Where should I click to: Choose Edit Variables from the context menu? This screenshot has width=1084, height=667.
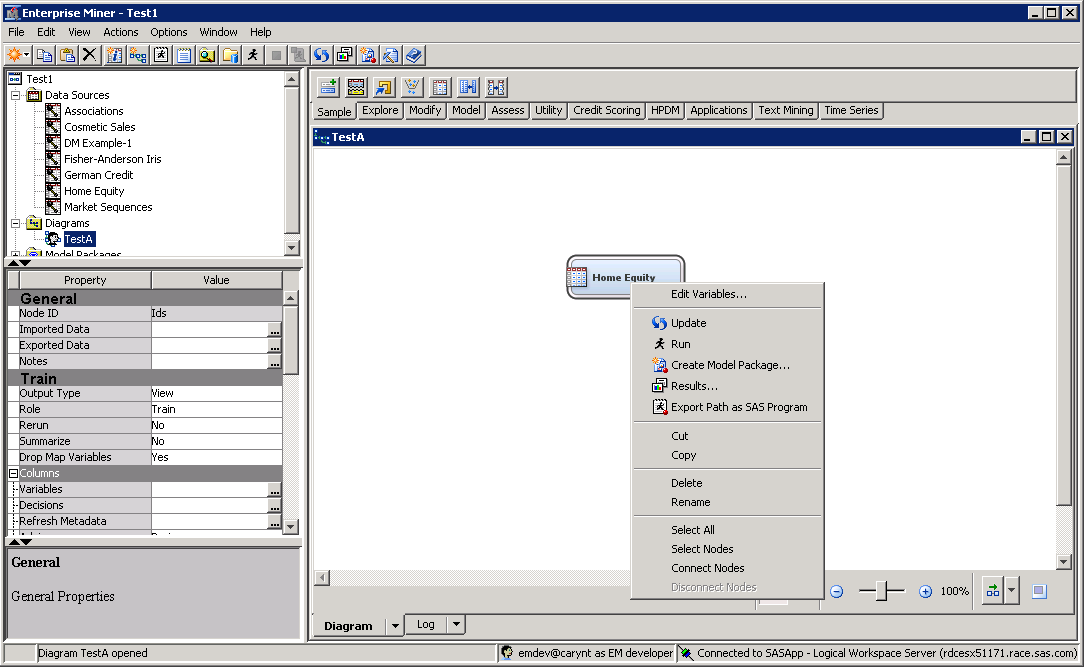click(708, 294)
